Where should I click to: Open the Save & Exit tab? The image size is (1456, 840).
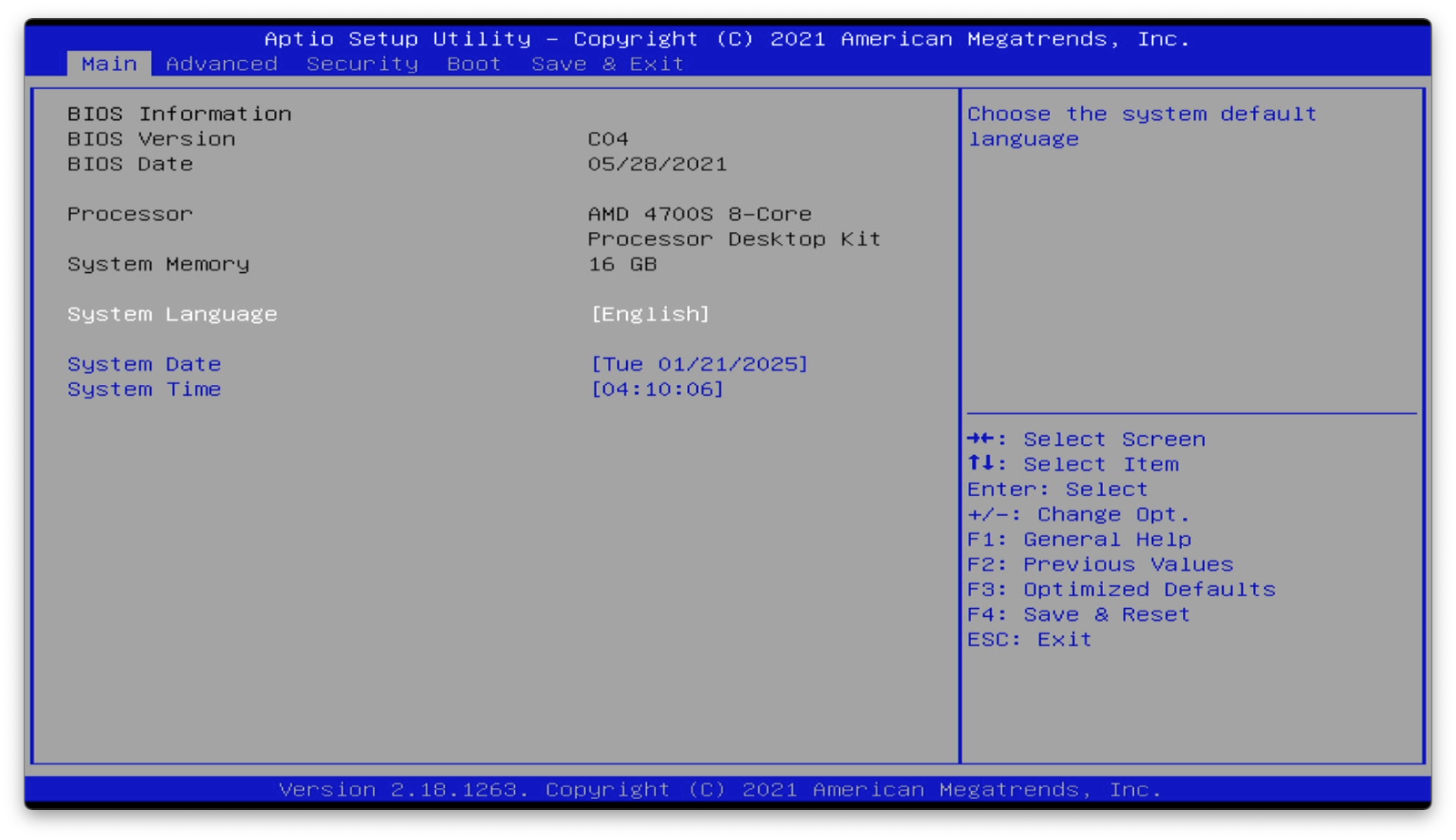[607, 64]
